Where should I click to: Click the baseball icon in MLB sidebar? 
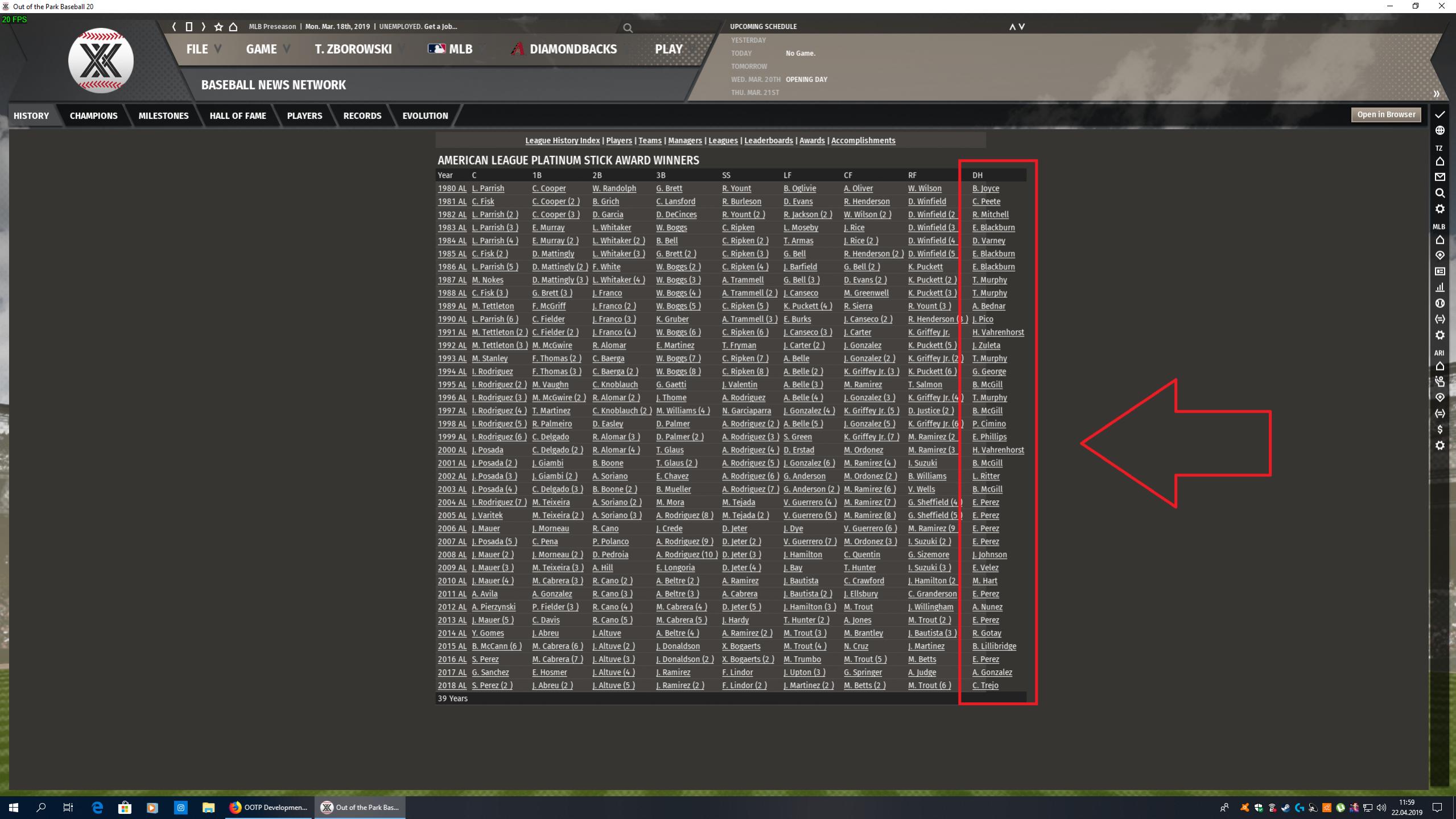(1439, 303)
